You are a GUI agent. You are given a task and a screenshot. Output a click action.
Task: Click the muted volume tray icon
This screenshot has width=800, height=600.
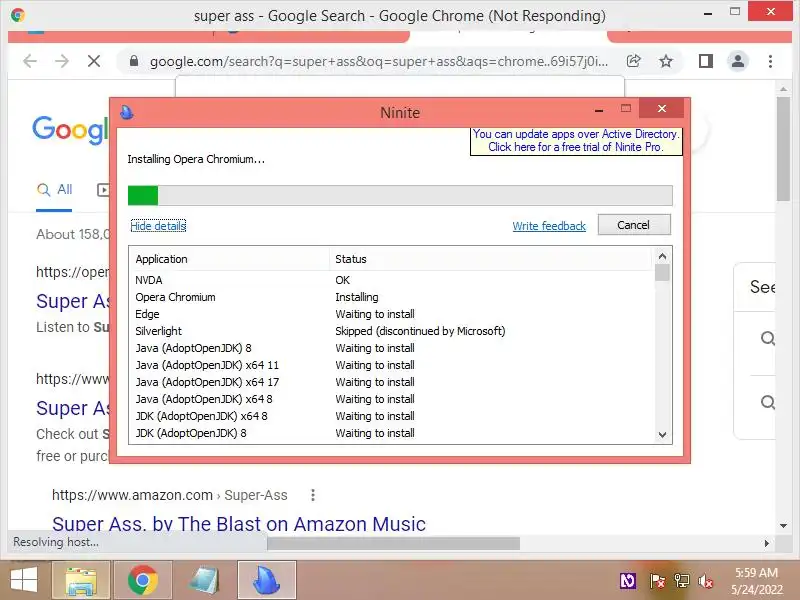[706, 581]
